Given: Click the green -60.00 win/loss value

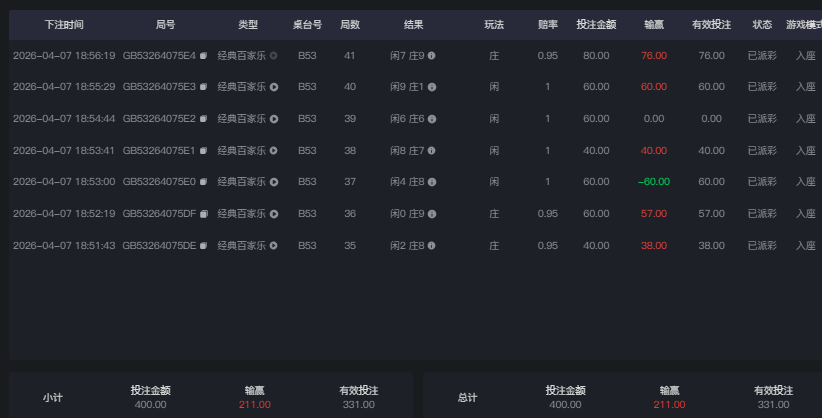Looking at the screenshot, I should (654, 182).
